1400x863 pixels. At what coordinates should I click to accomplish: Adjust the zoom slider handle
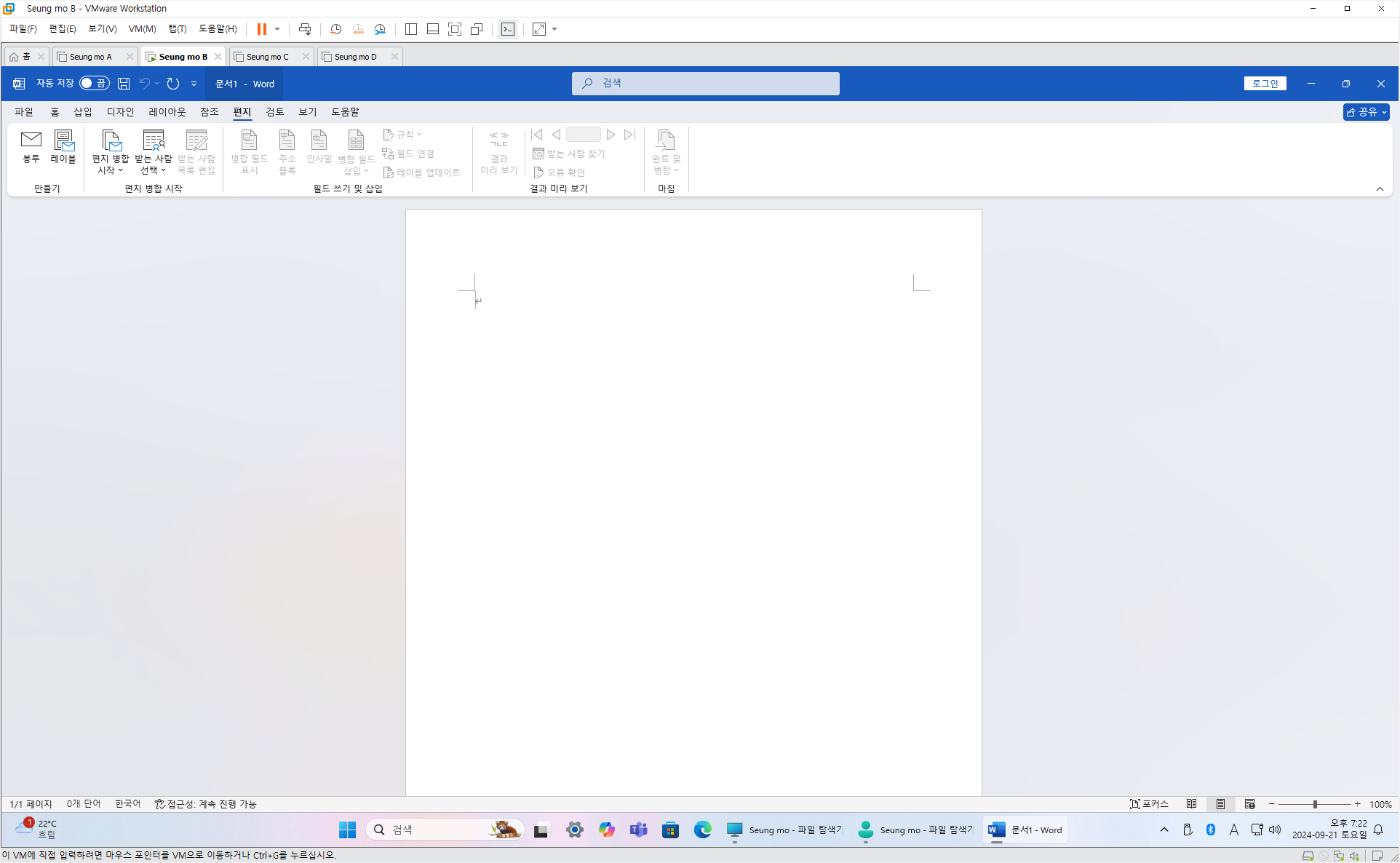[x=1315, y=804]
